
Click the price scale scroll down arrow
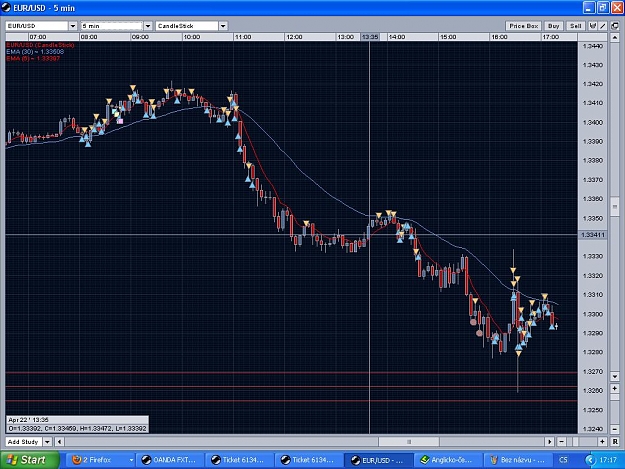(x=614, y=376)
